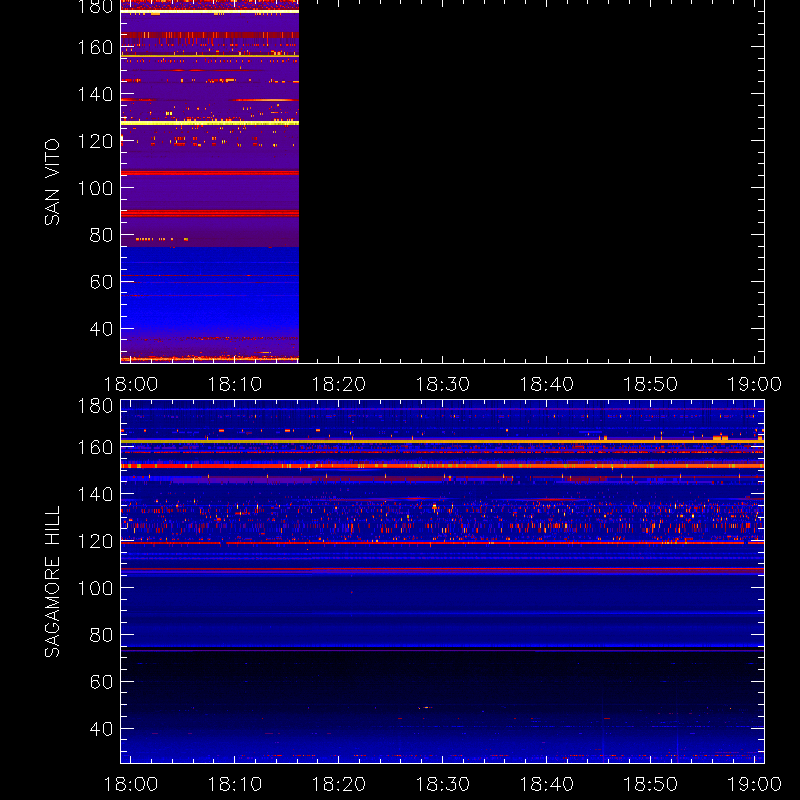Select the 60 tick label on San Vito plot
This screenshot has width=800, height=800.
click(101, 282)
